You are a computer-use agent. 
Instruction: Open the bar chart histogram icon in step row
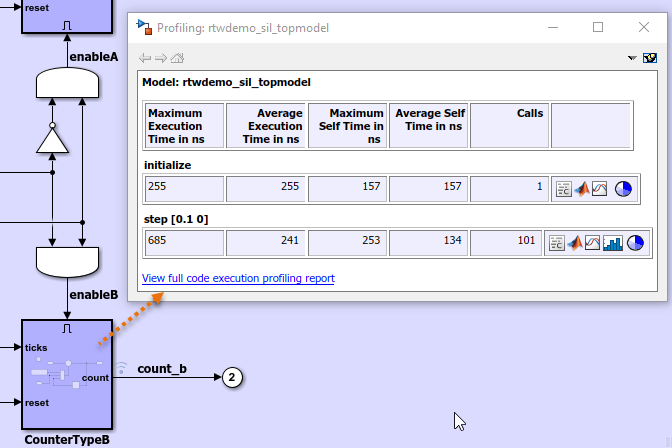pyautogui.click(x=613, y=243)
